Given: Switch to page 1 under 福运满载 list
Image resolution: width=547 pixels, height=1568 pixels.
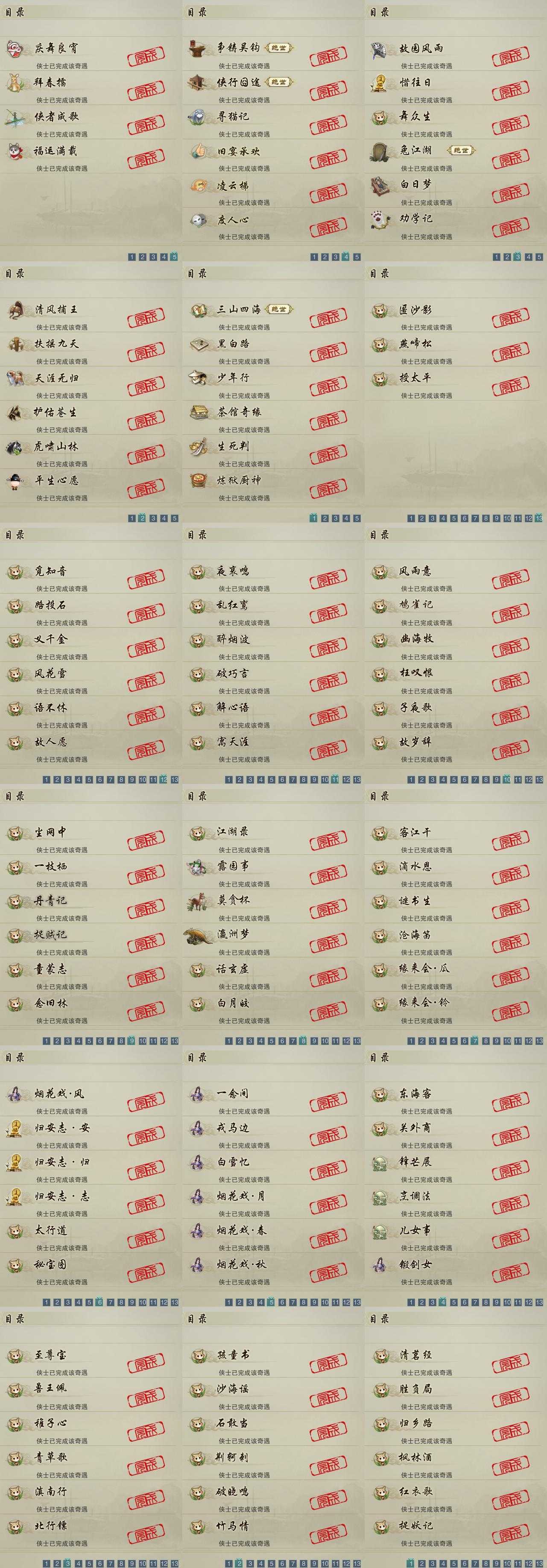Looking at the screenshot, I should [x=132, y=257].
